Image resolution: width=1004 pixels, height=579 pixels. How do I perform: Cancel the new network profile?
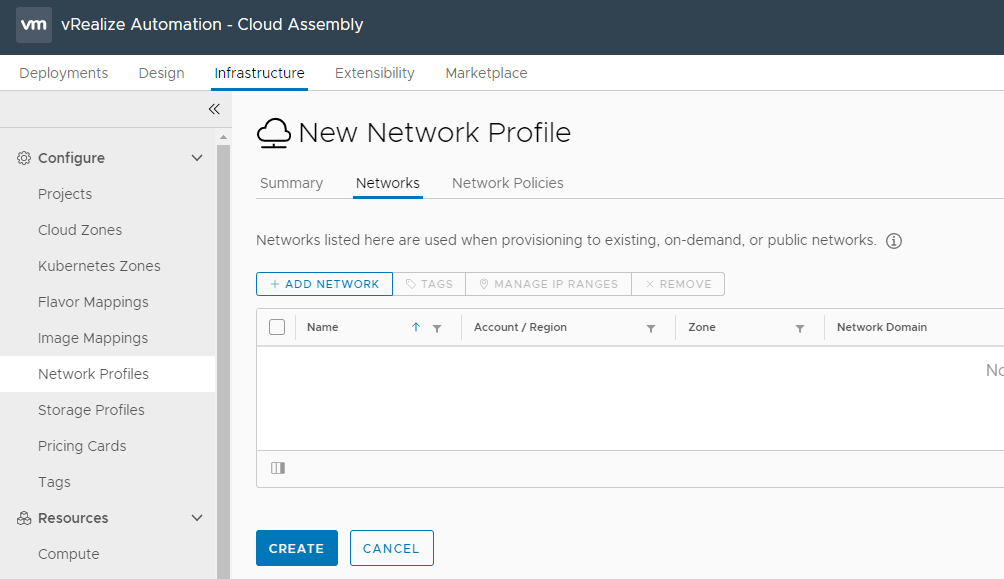tap(391, 548)
